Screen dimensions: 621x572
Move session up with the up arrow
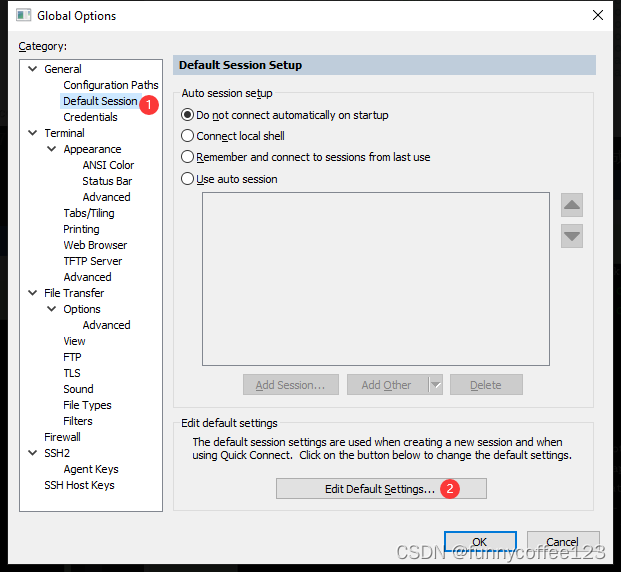[571, 205]
